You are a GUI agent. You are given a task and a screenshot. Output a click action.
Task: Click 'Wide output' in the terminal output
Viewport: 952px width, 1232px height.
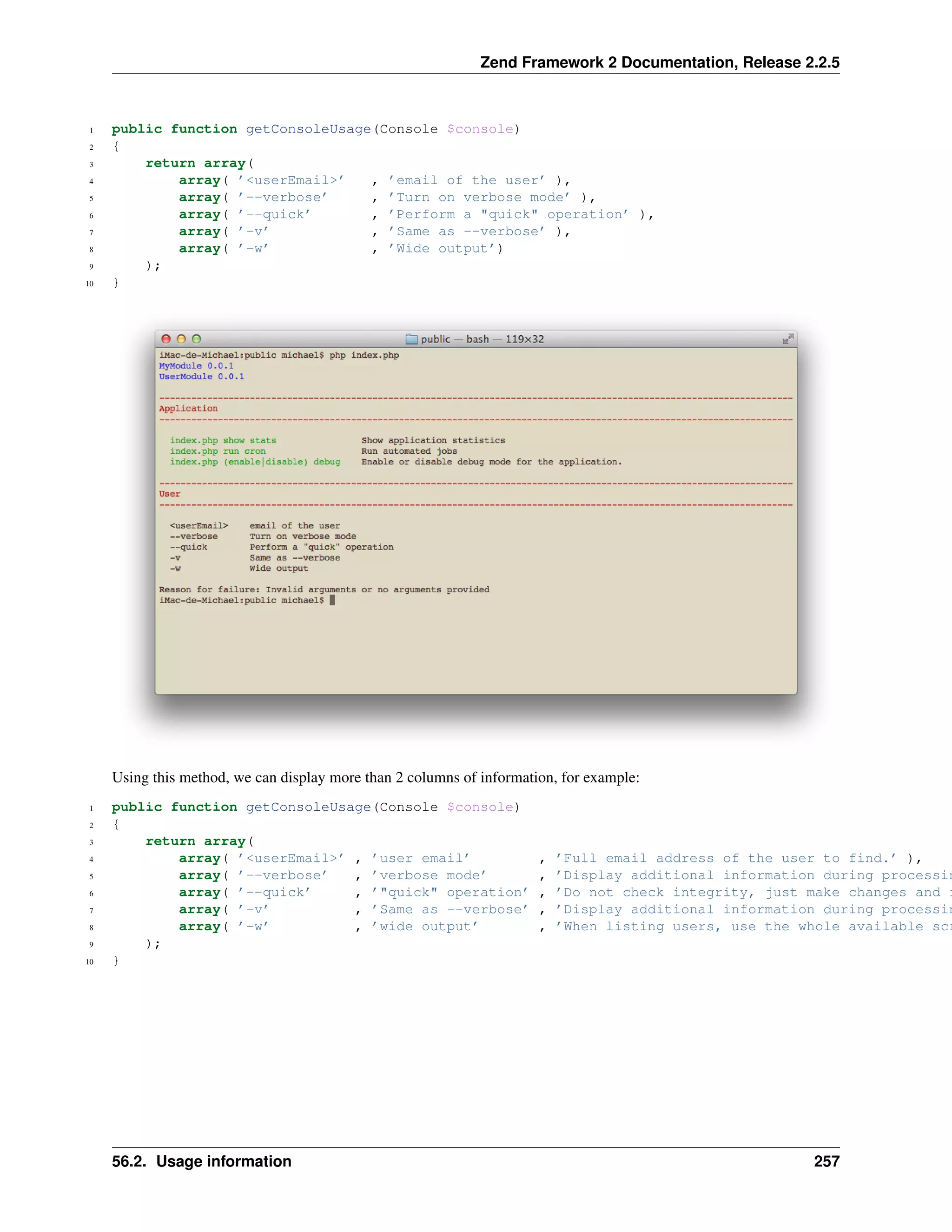278,569
